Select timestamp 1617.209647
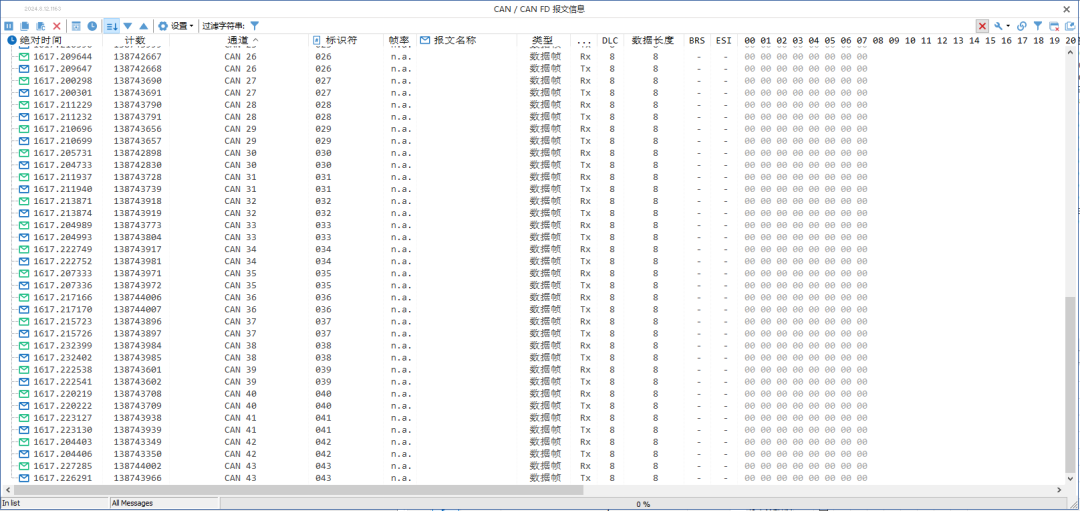Viewport: 1080px width, 511px height. click(63, 69)
